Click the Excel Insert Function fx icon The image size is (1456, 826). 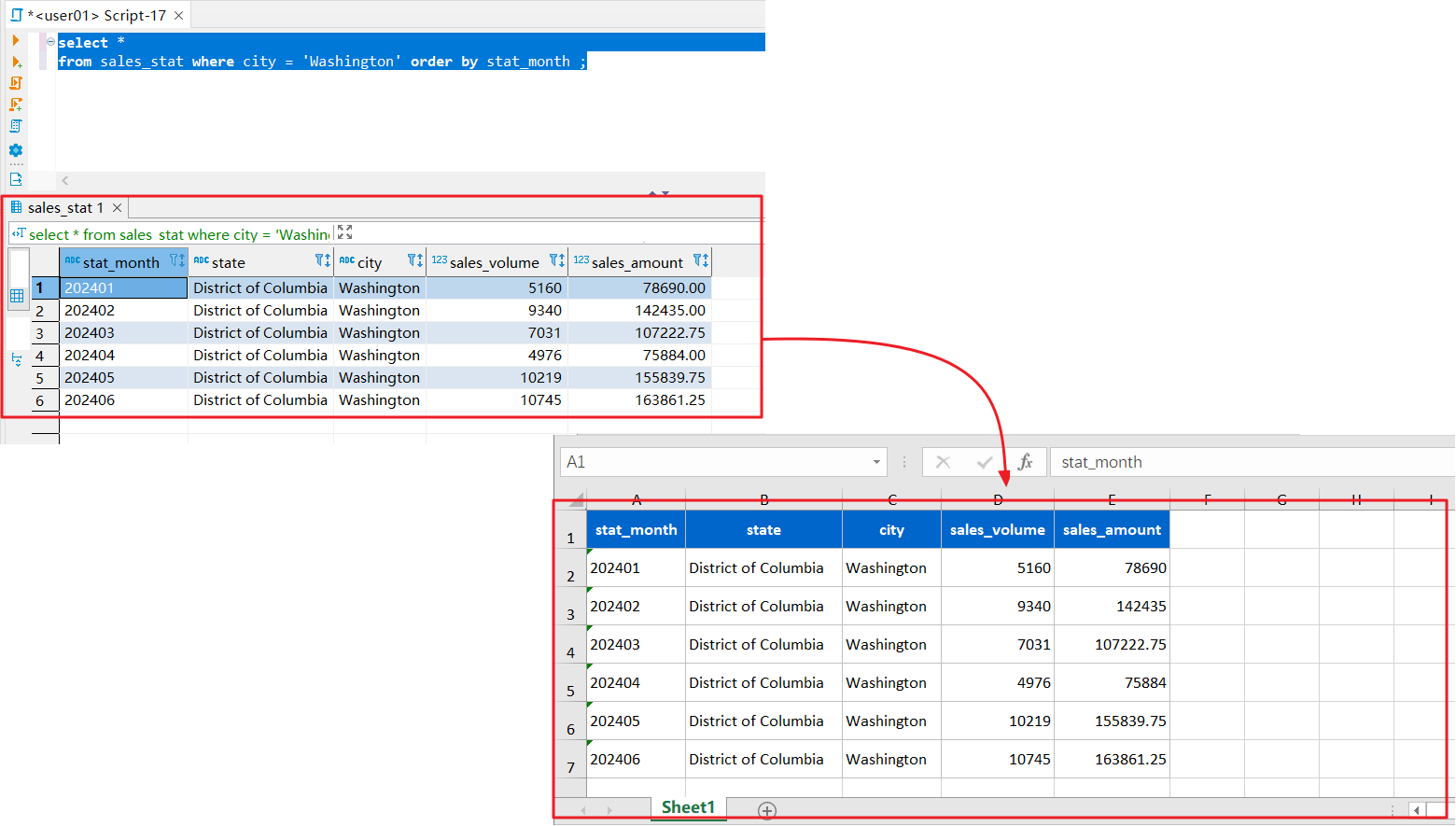pyautogui.click(x=1026, y=462)
